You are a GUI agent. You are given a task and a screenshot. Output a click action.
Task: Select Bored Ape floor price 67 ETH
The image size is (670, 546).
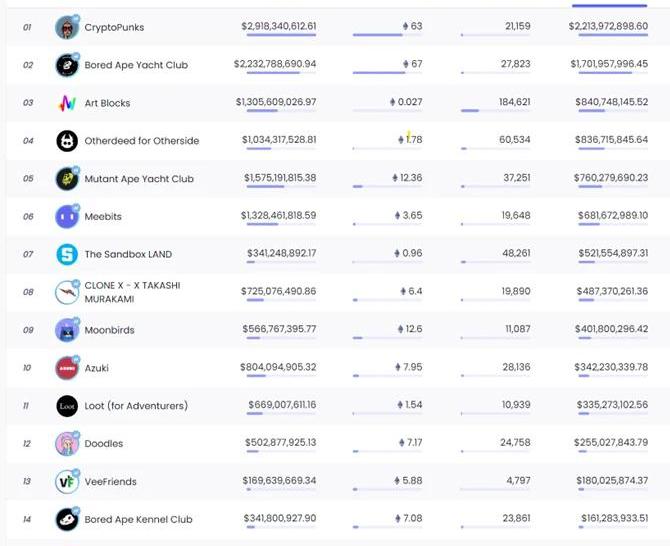[x=412, y=64]
